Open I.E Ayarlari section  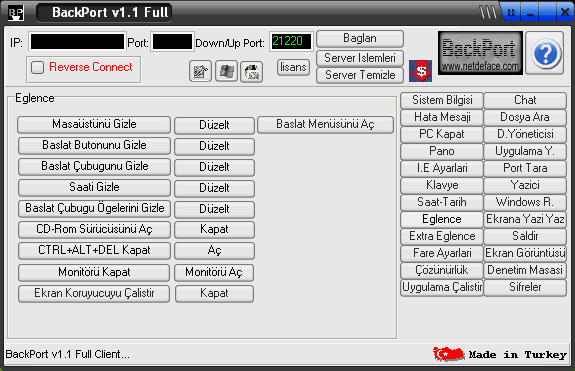(x=442, y=168)
